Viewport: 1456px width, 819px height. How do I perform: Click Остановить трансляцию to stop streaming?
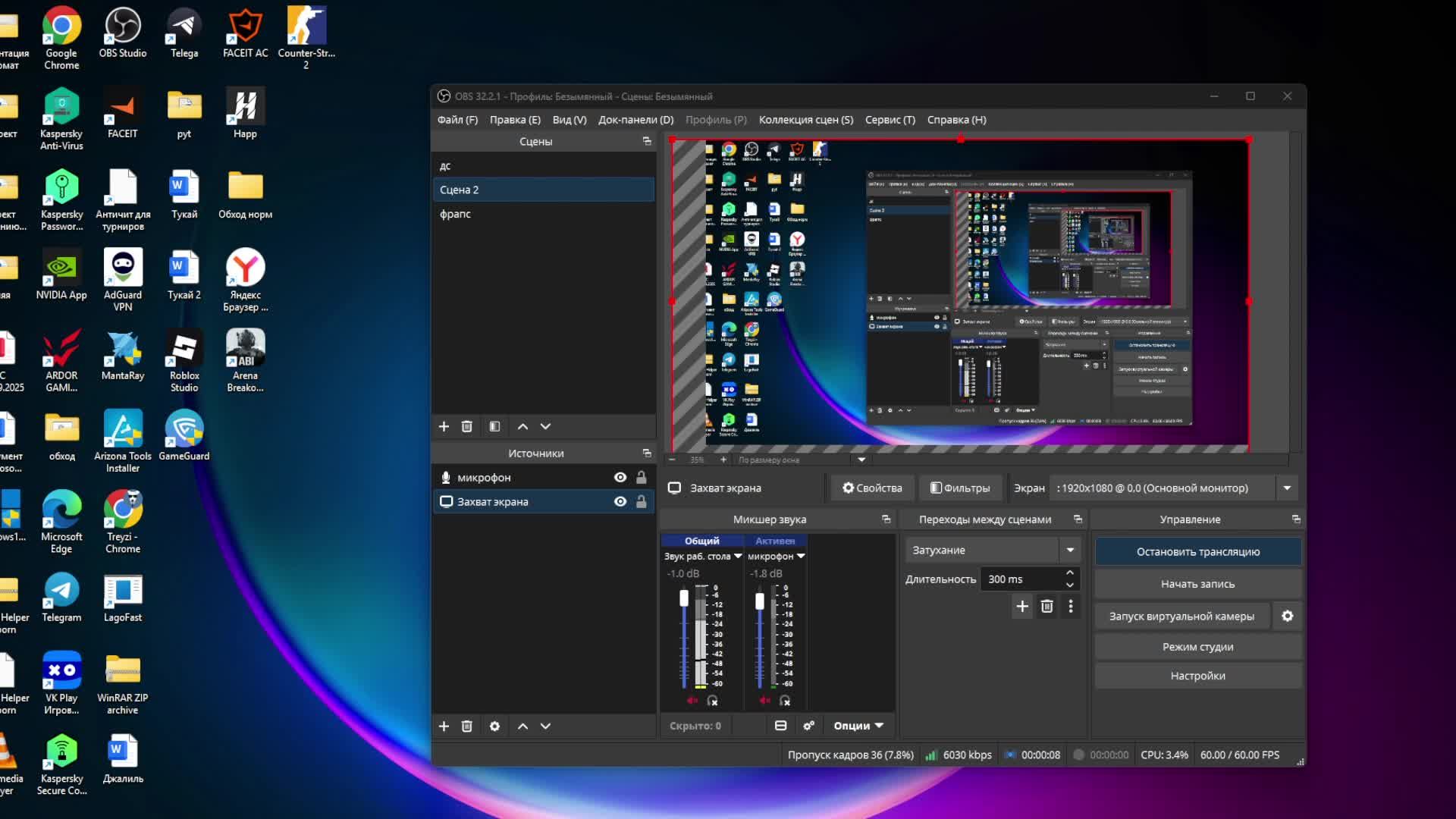(x=1197, y=551)
